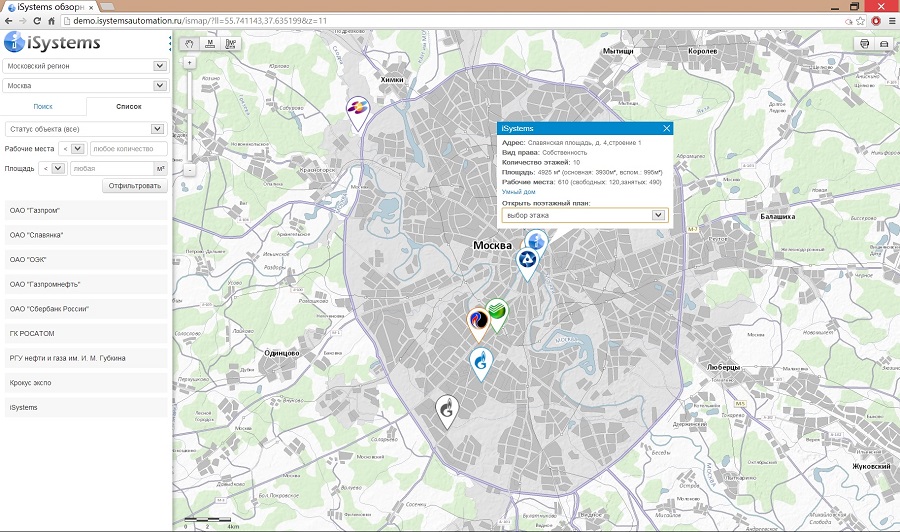The width and height of the screenshot is (900, 532).
Task: Click the print map icon
Action: 864,44
